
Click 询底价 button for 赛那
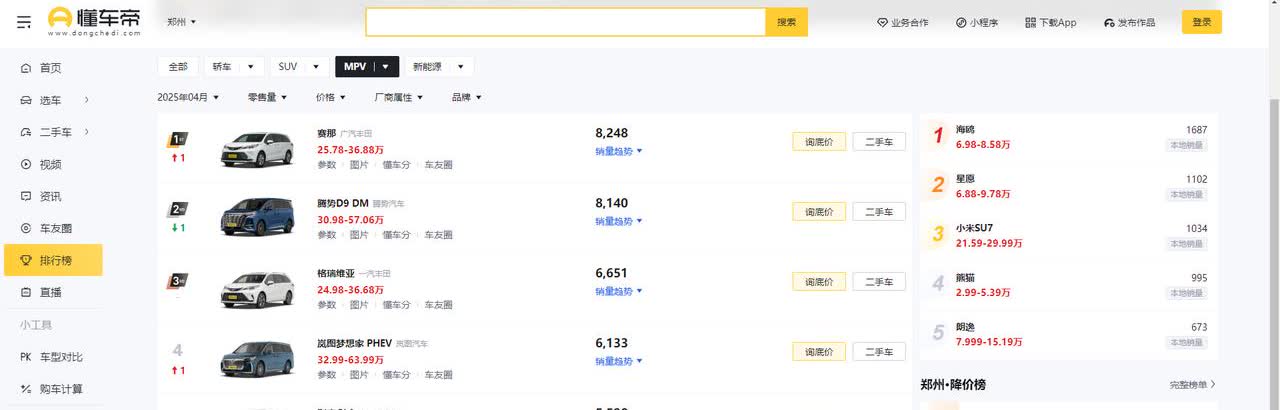[x=819, y=142]
